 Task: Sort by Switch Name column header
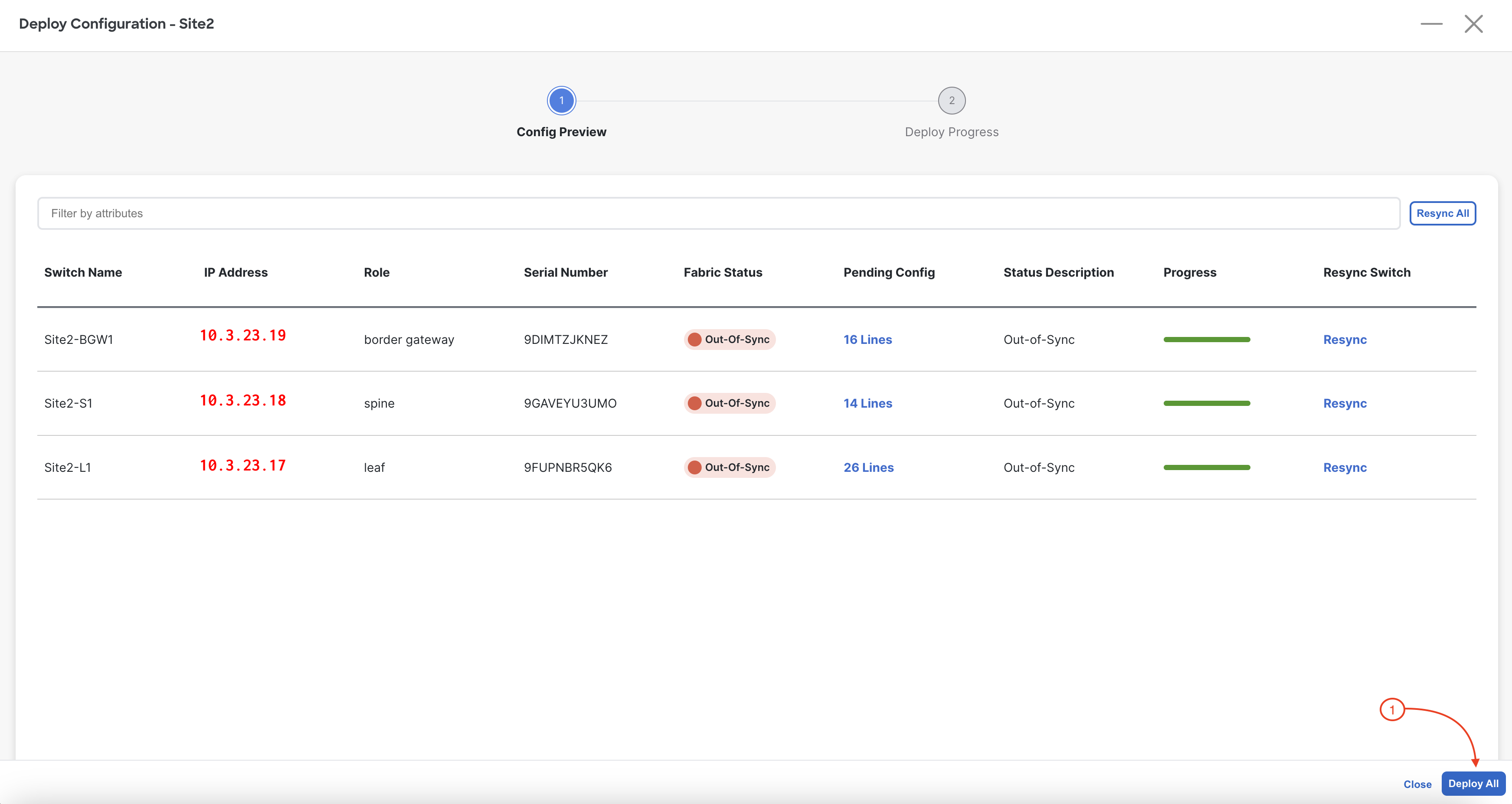83,272
